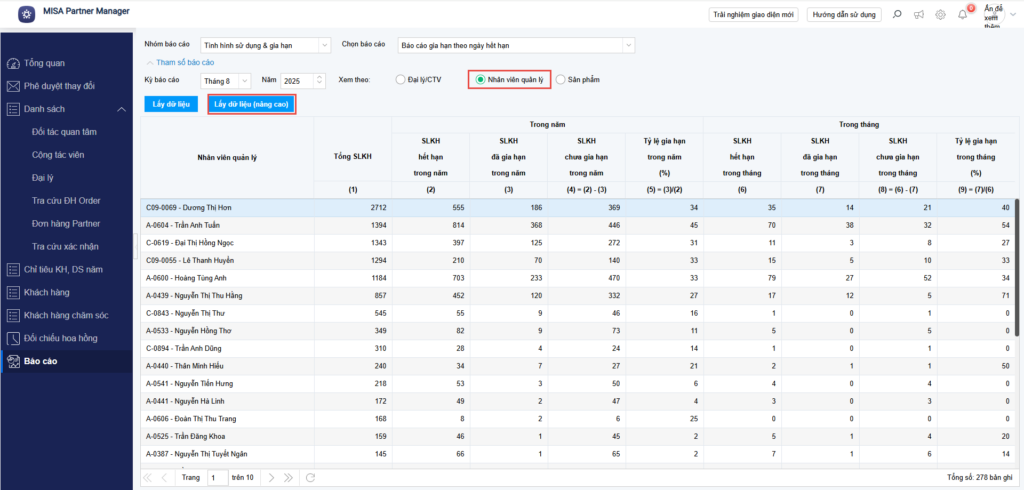The image size is (1024, 490).
Task: Select the Đại lý/CTV radio option
Action: [401, 79]
